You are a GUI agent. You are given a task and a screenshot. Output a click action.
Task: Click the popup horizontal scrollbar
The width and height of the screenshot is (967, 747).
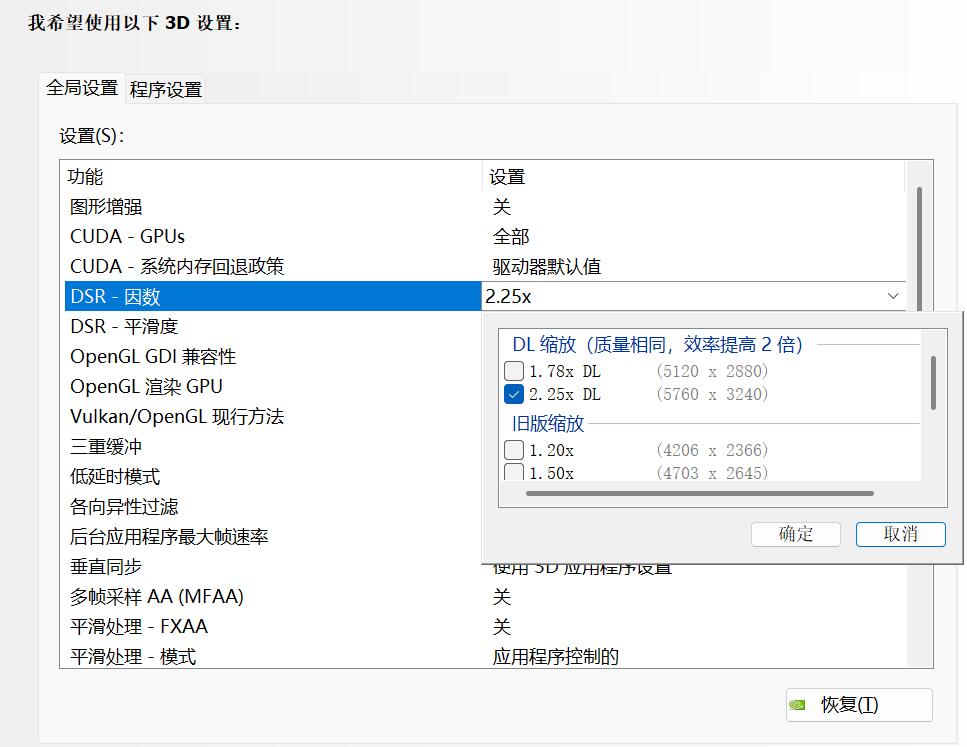pyautogui.click(x=699, y=493)
